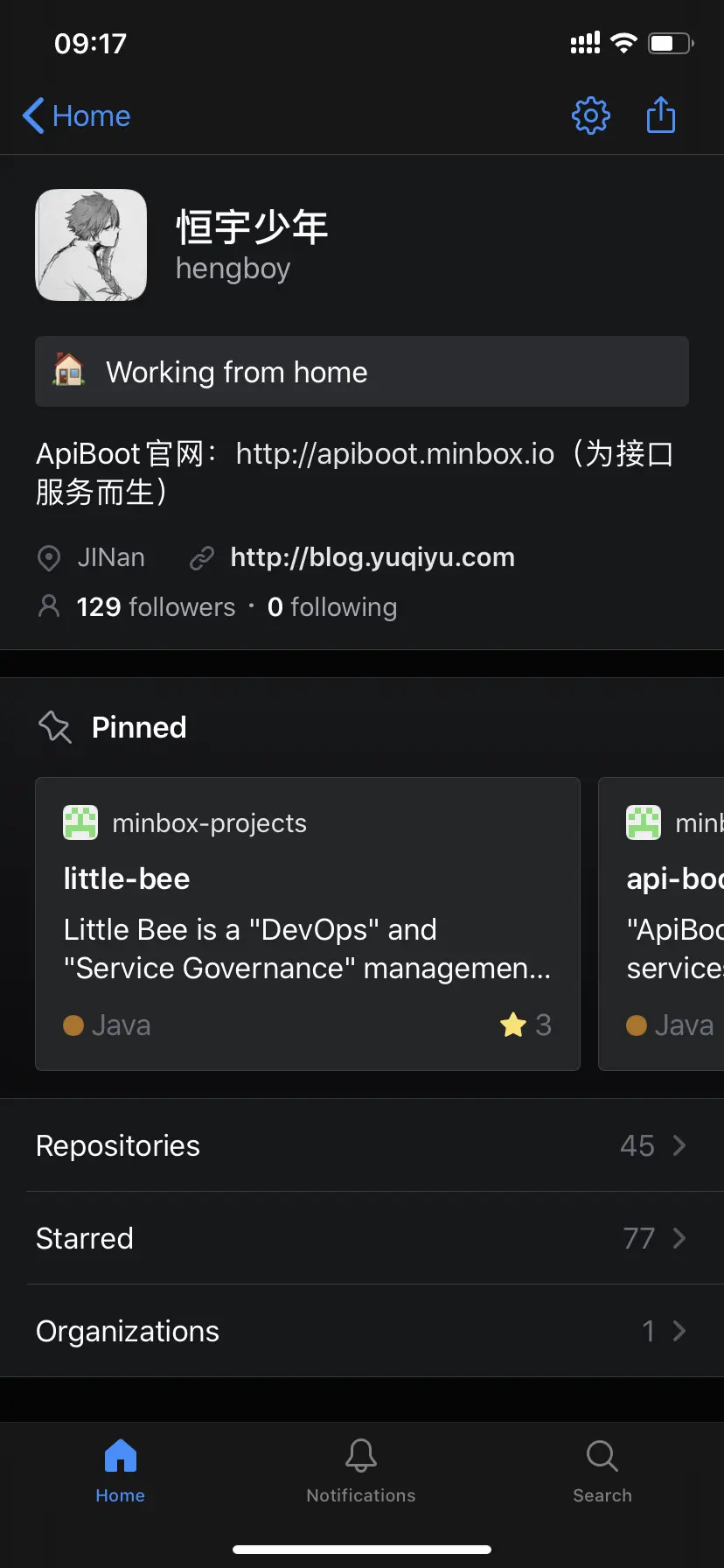
Task: View the 129 followers list
Action: tap(155, 607)
